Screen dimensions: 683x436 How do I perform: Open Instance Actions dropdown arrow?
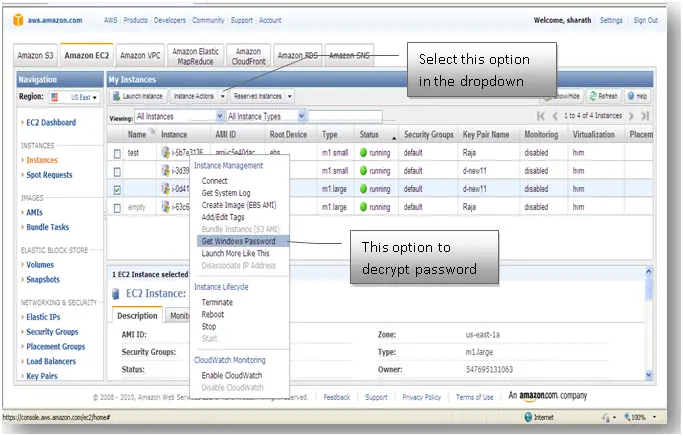(x=223, y=96)
